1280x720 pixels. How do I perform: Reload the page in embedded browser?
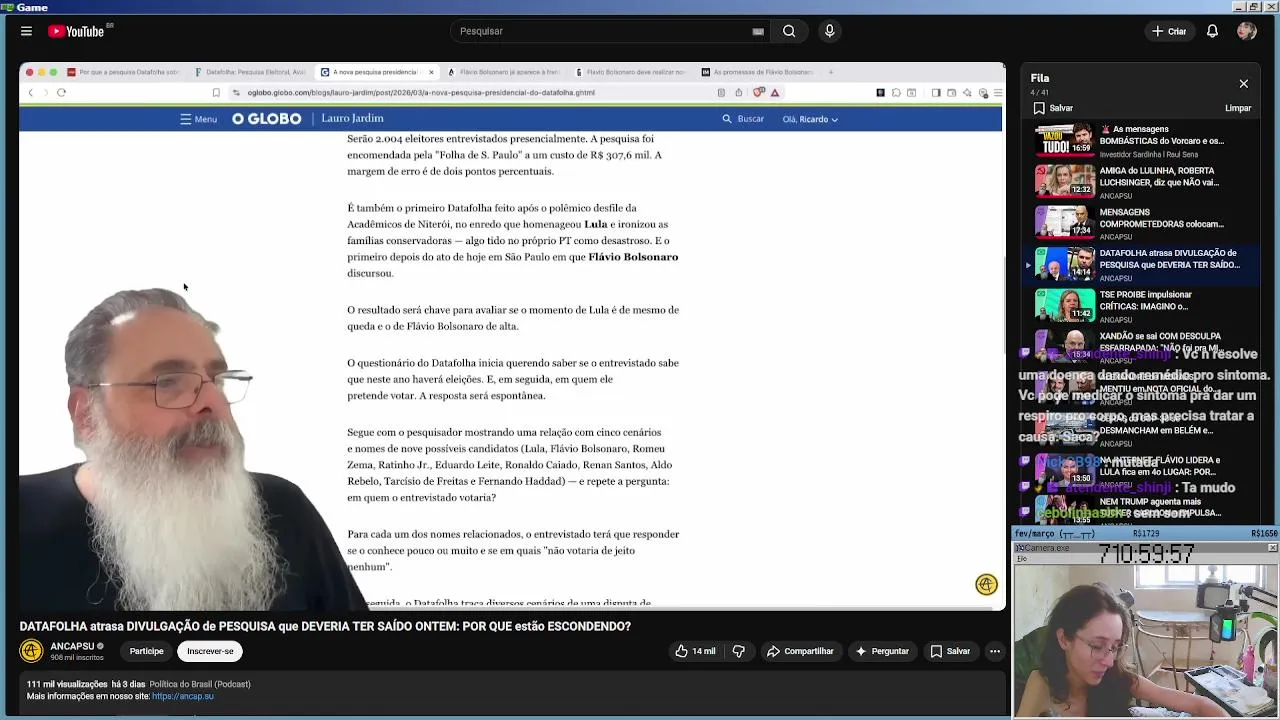click(61, 92)
